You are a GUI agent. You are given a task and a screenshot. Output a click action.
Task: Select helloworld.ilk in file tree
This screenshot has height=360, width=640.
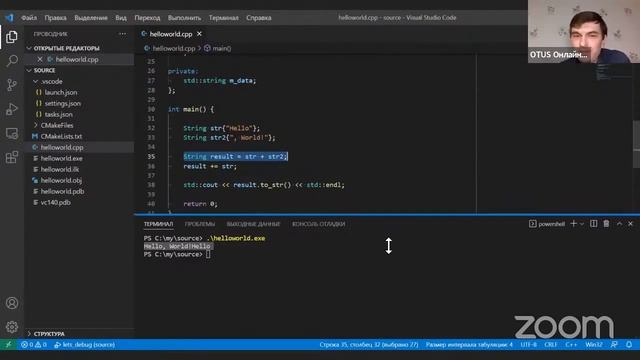point(60,169)
